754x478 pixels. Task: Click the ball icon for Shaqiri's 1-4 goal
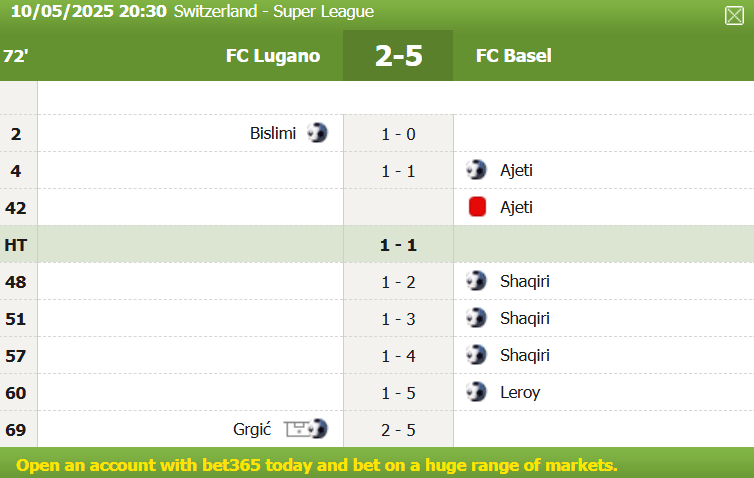pos(476,355)
